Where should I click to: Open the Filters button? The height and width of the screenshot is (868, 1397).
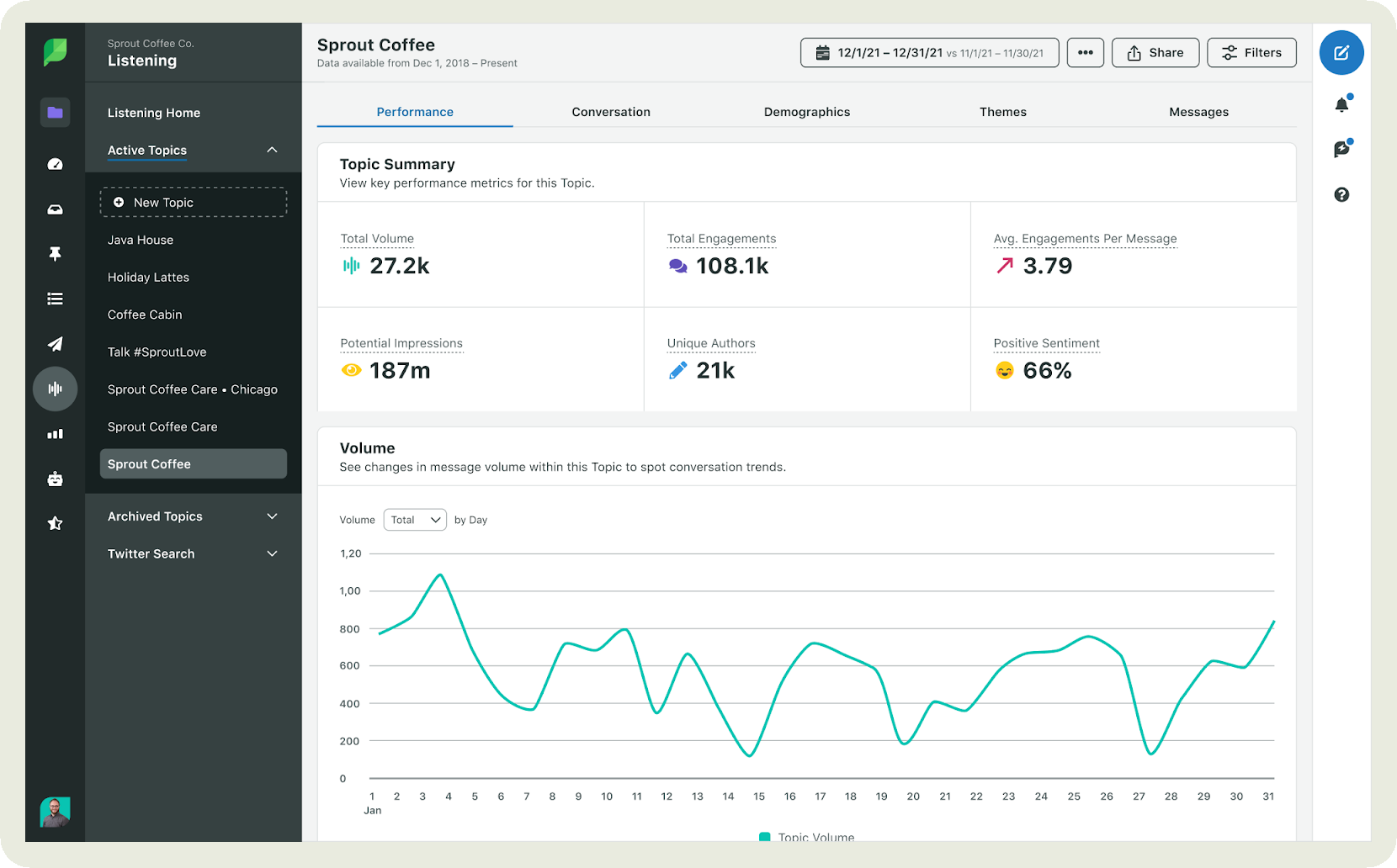1251,53
